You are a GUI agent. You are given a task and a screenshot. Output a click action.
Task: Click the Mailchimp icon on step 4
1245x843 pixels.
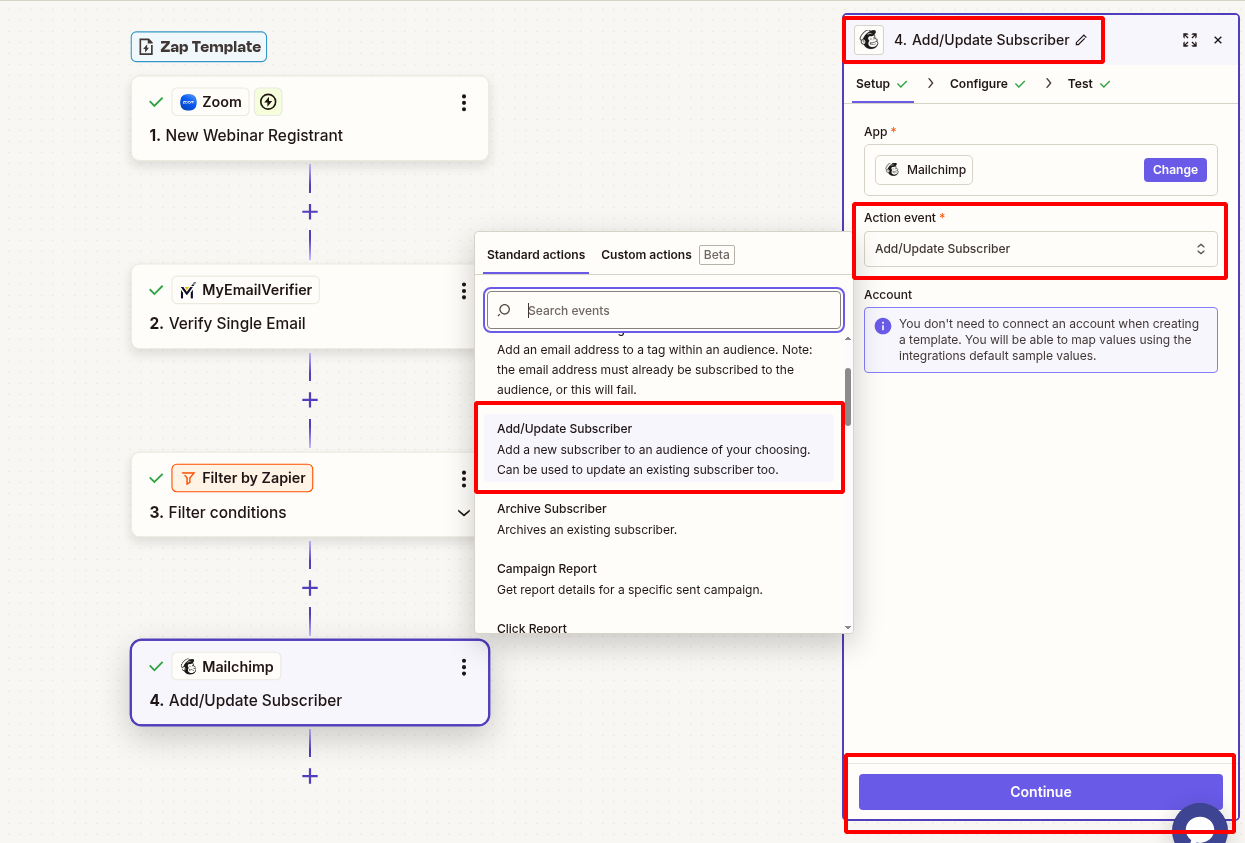click(186, 666)
